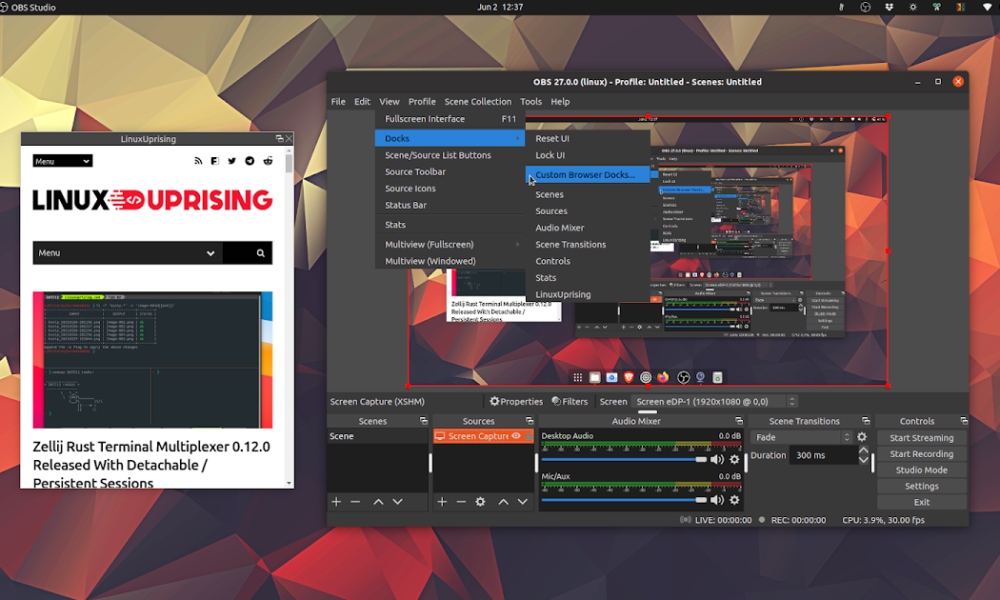Open transition properties gear next to Fade
1000x600 pixels.
[862, 437]
